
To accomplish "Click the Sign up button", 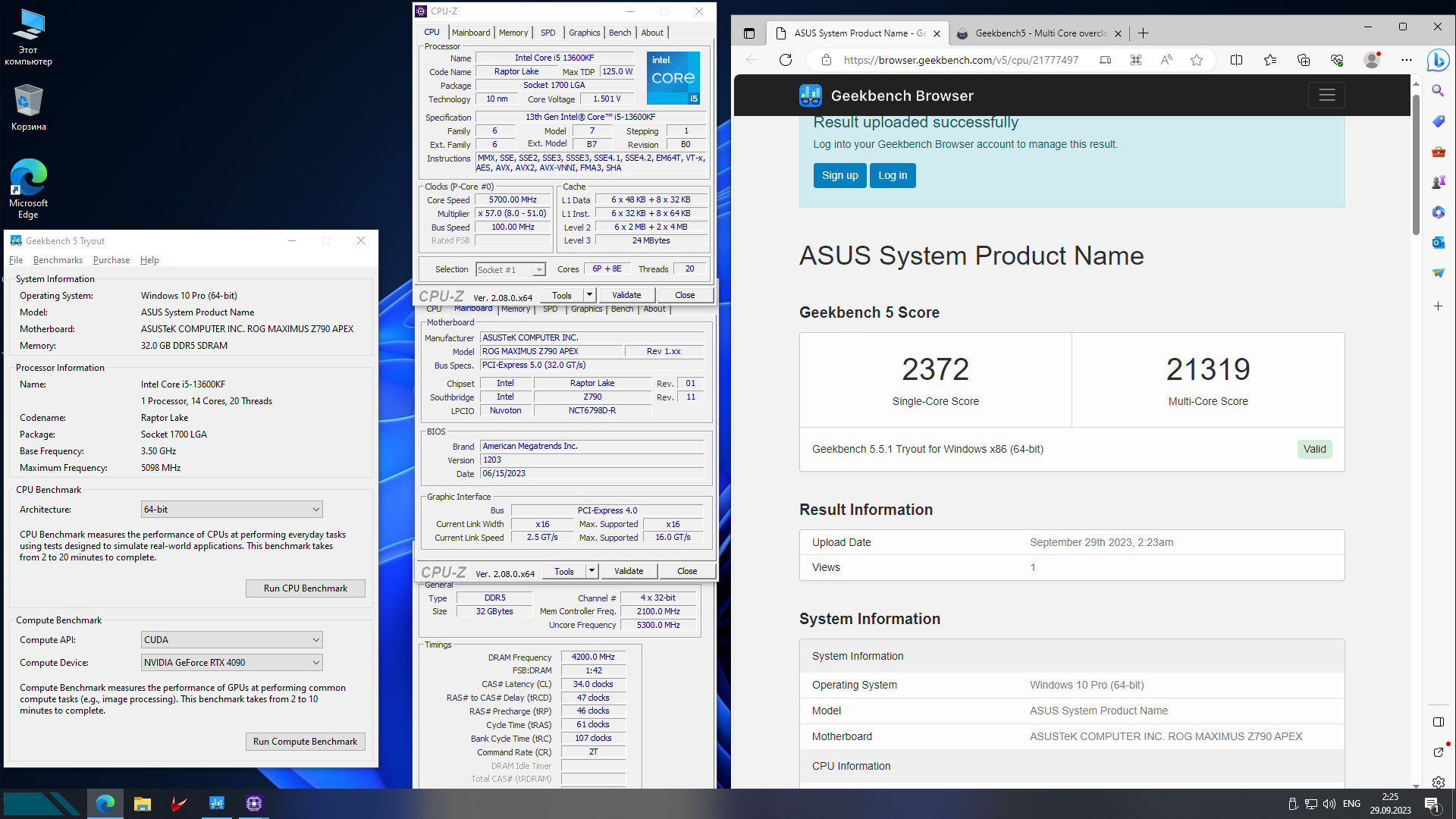I will tap(840, 175).
